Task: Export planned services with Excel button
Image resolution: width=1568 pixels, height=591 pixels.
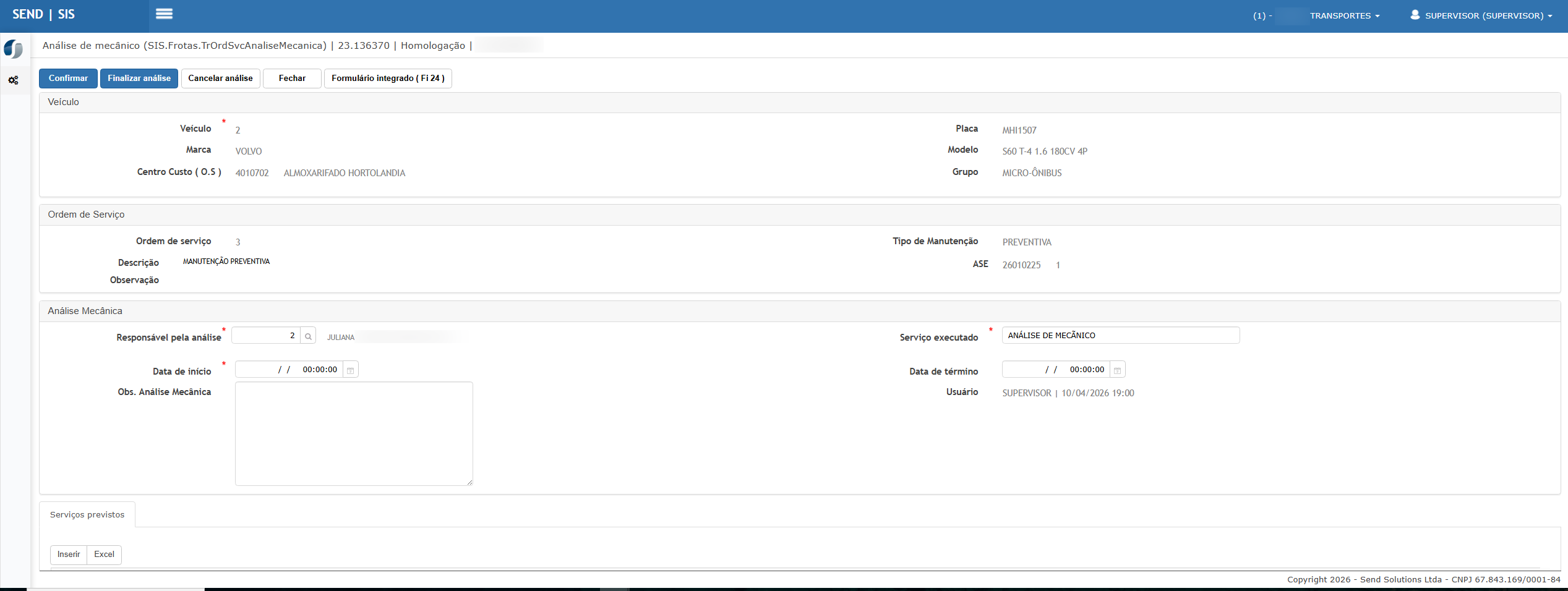Action: pos(104,555)
